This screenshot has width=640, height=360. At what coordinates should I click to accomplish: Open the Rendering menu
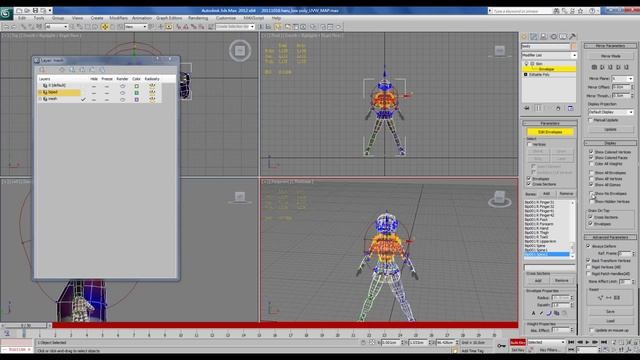(198, 18)
